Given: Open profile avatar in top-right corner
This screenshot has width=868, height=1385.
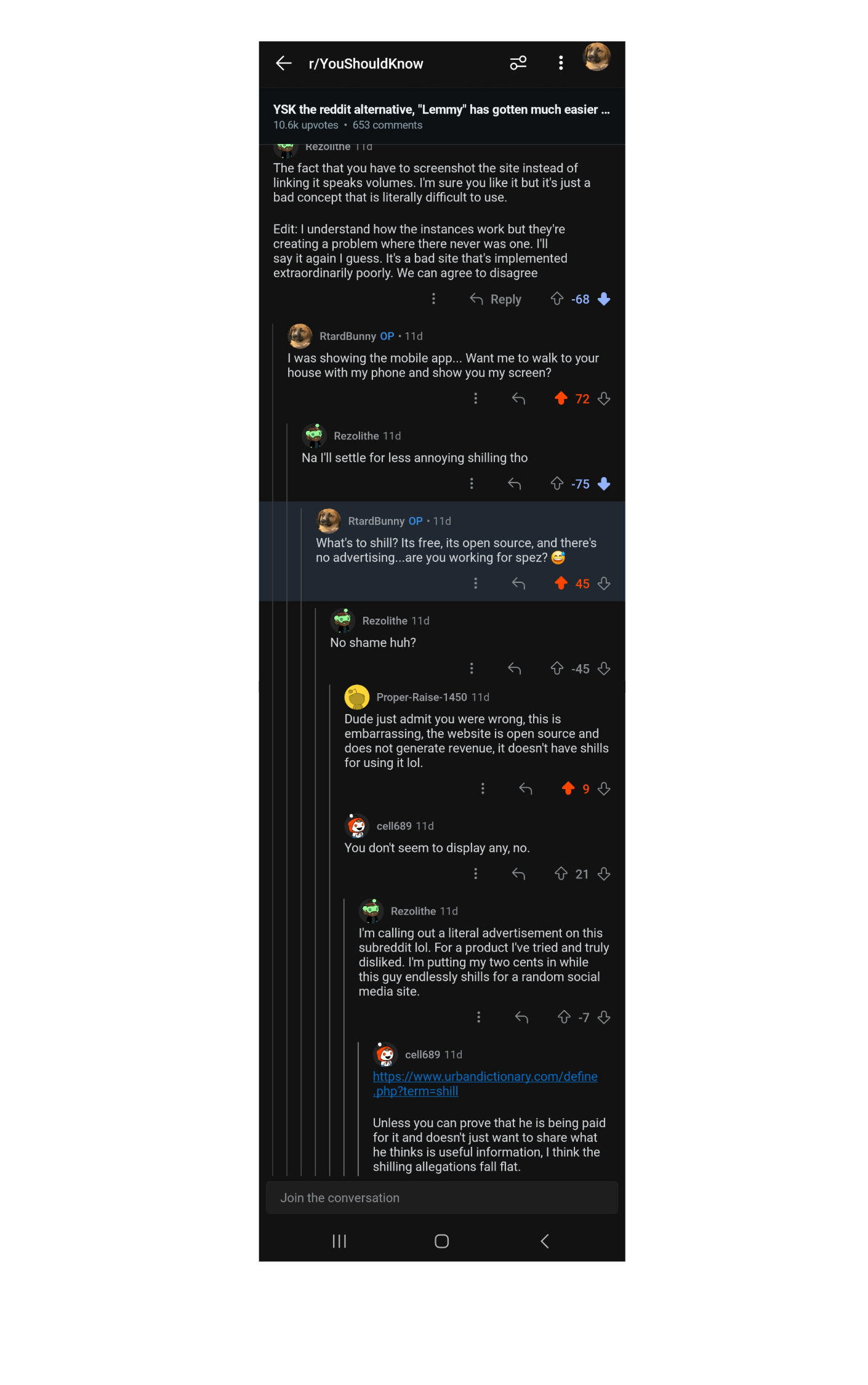Looking at the screenshot, I should (597, 57).
